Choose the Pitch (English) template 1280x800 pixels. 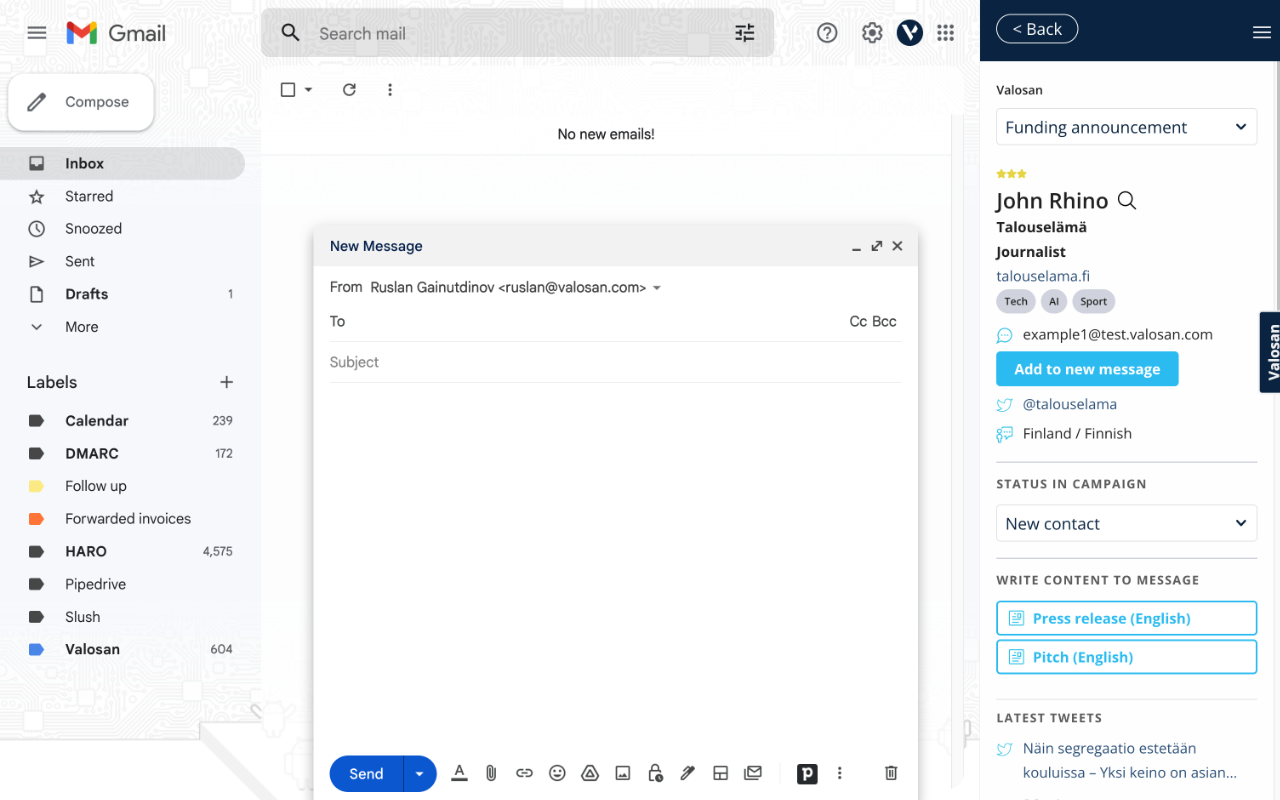[x=1126, y=657]
